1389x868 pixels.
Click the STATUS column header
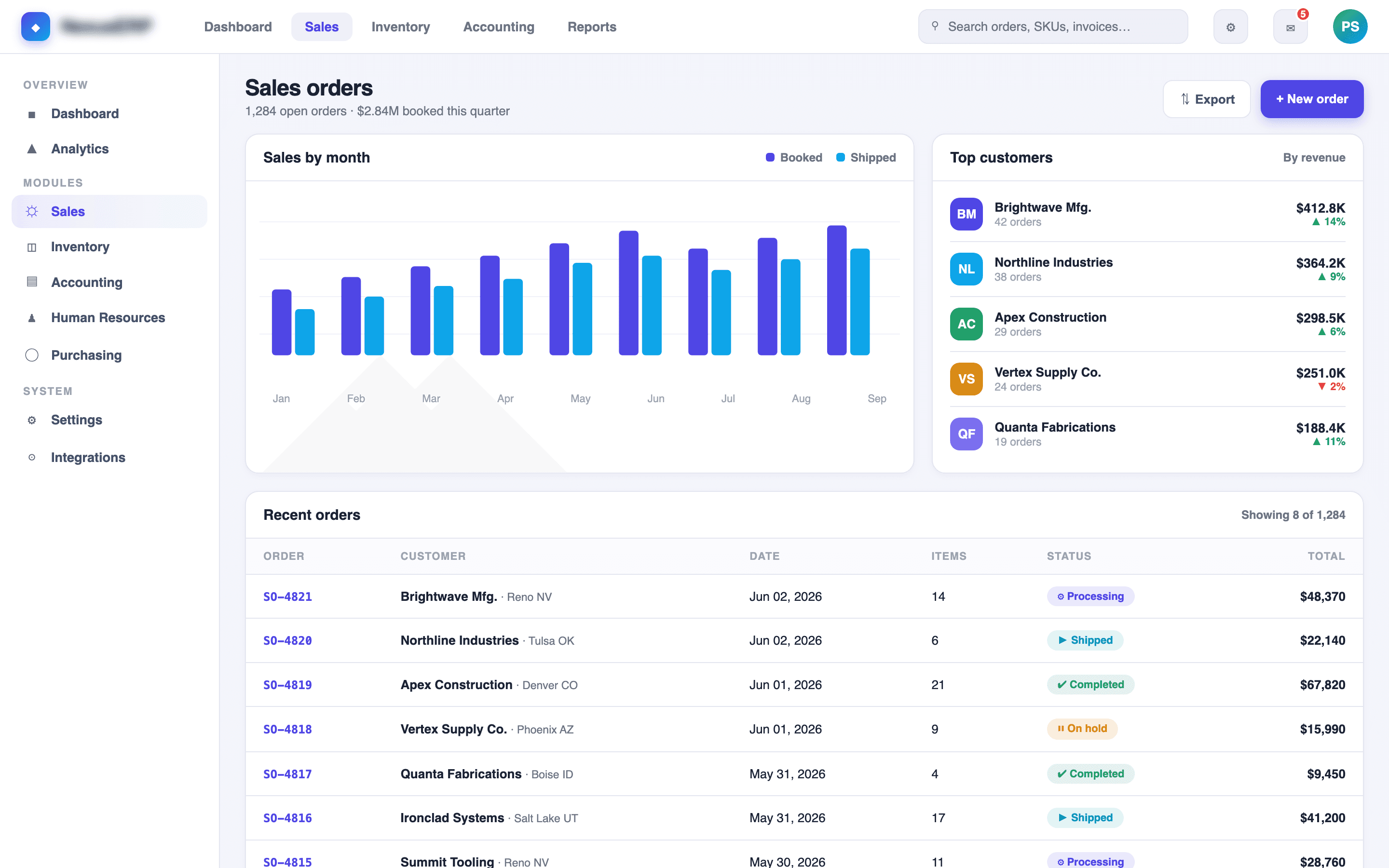(1069, 556)
